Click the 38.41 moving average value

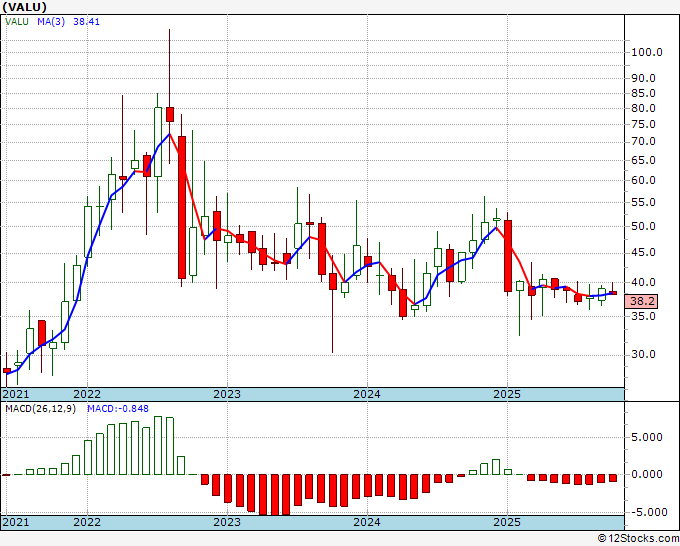coord(86,21)
